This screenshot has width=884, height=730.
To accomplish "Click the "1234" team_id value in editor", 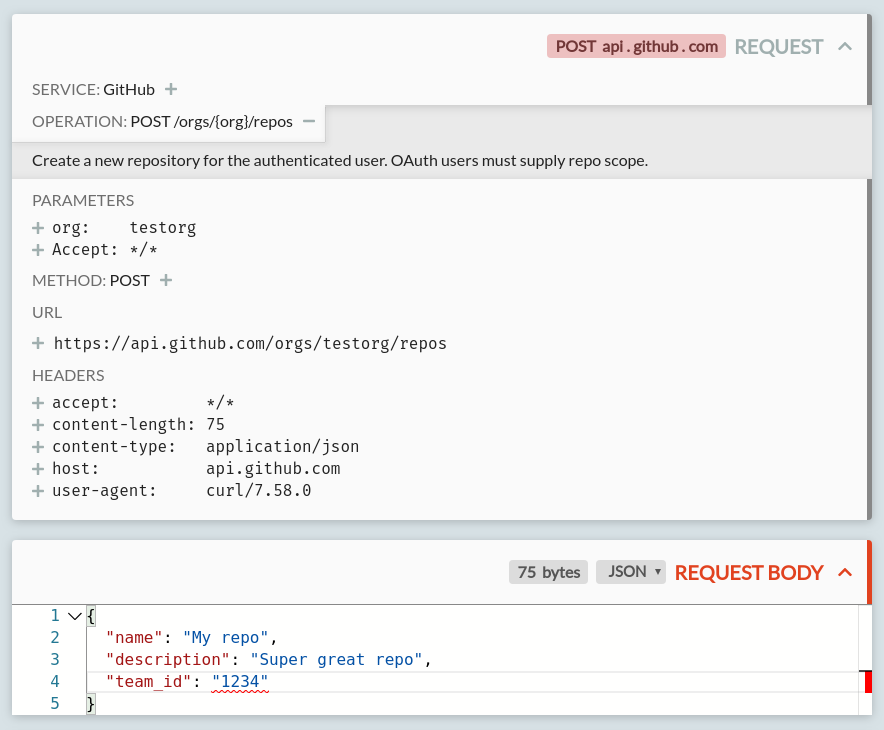I will pyautogui.click(x=240, y=681).
